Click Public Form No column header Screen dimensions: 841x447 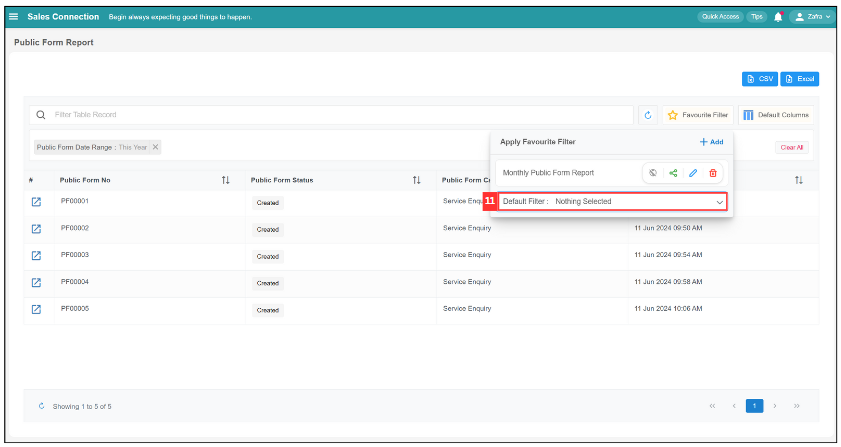(x=85, y=180)
